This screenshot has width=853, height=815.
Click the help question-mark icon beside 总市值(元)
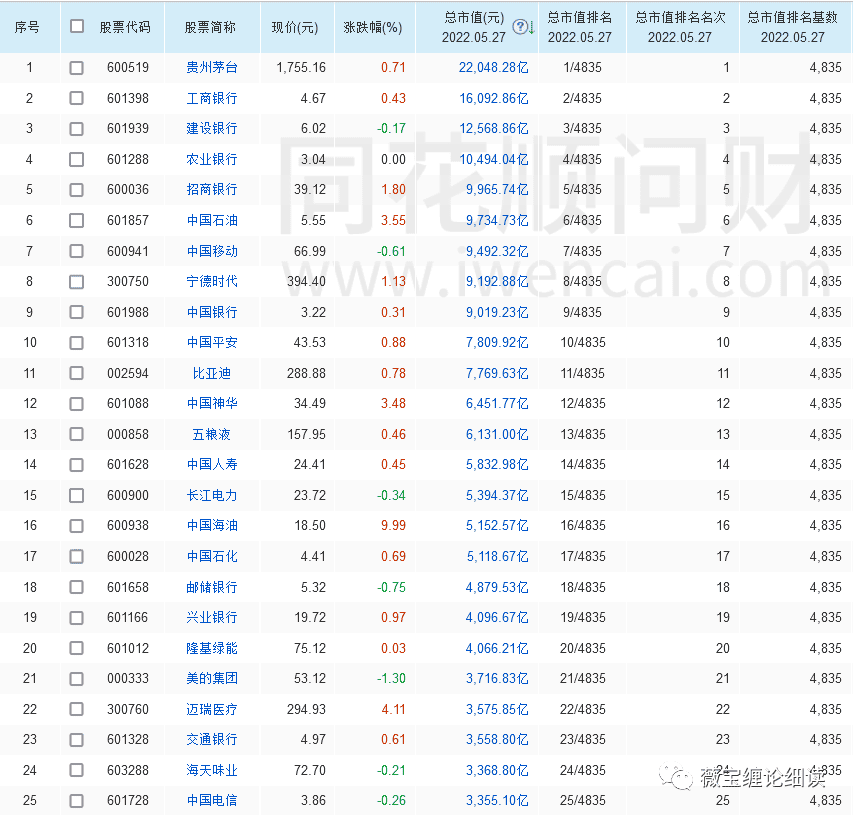tap(520, 27)
